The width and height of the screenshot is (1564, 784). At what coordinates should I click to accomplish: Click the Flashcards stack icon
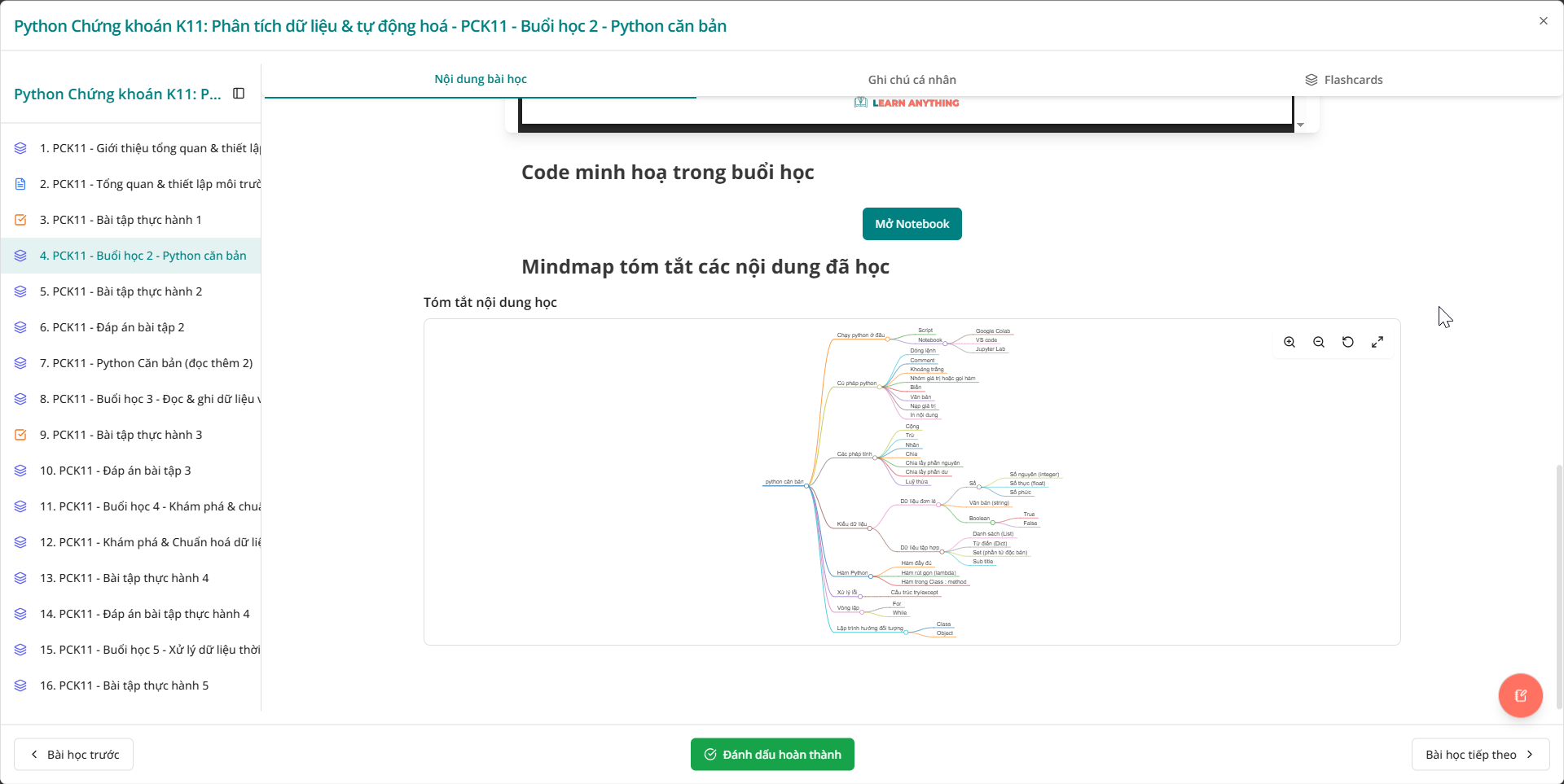[x=1311, y=79]
